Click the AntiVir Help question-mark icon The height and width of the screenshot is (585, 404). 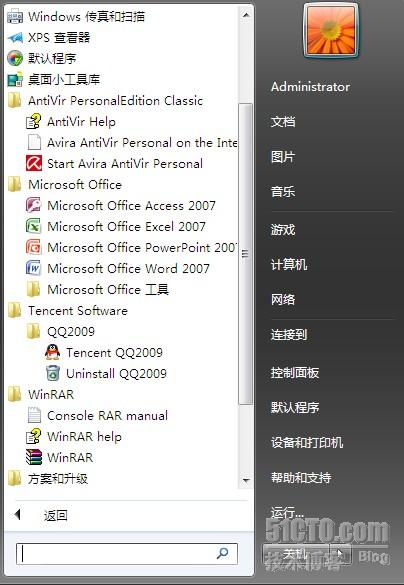34,122
